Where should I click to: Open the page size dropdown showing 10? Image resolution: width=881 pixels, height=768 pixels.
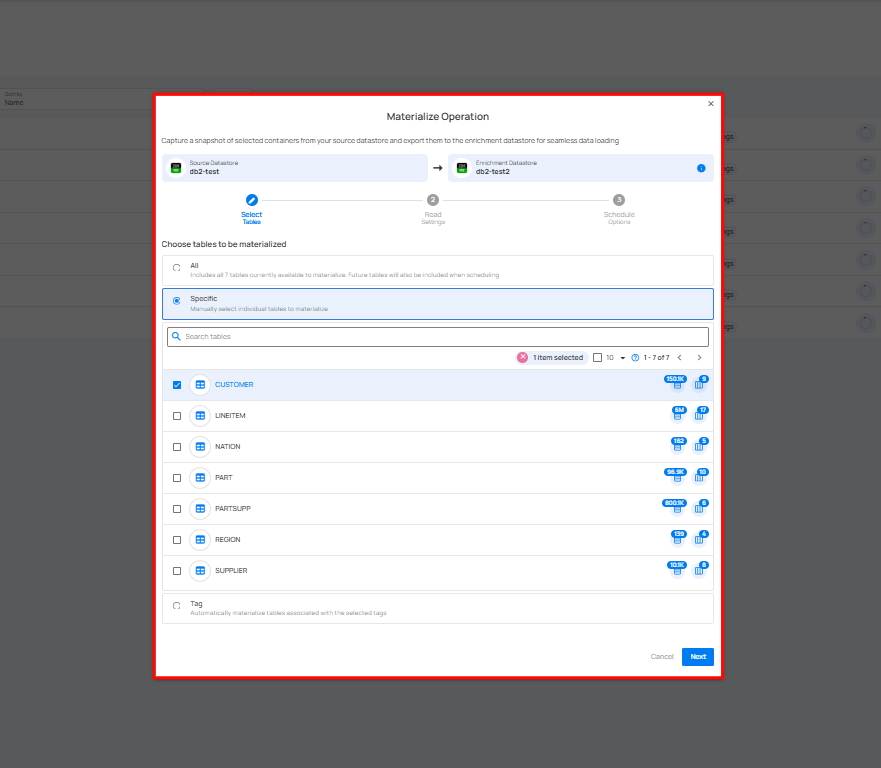pyautogui.click(x=610, y=356)
